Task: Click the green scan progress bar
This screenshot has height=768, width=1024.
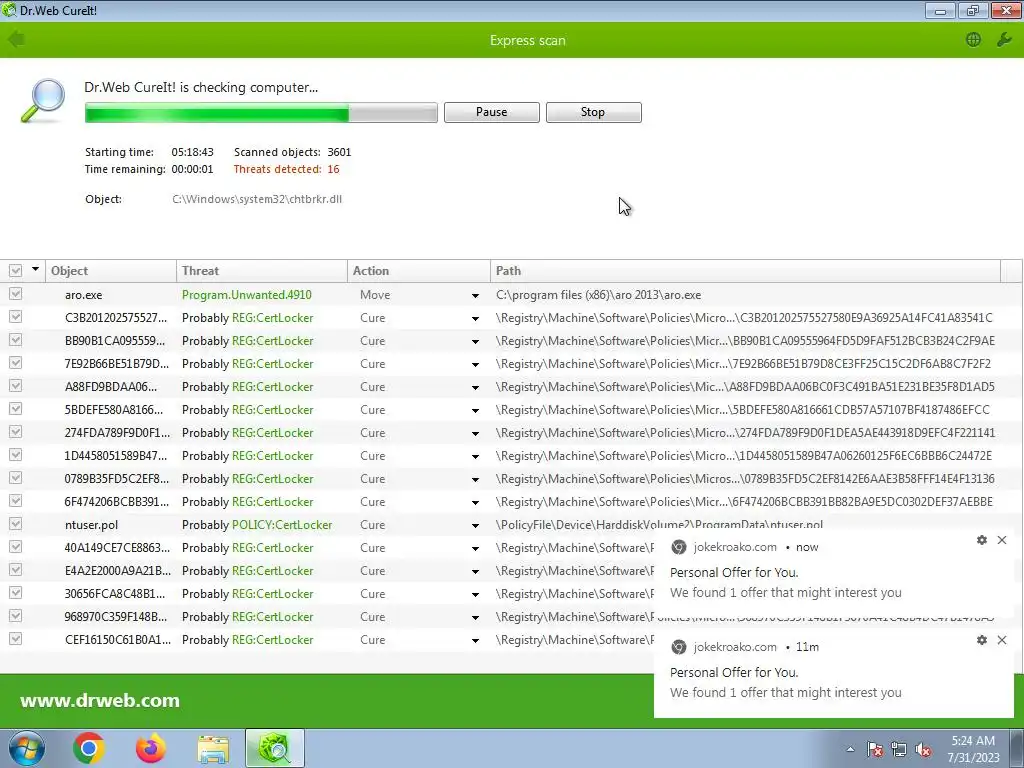Action: point(261,112)
